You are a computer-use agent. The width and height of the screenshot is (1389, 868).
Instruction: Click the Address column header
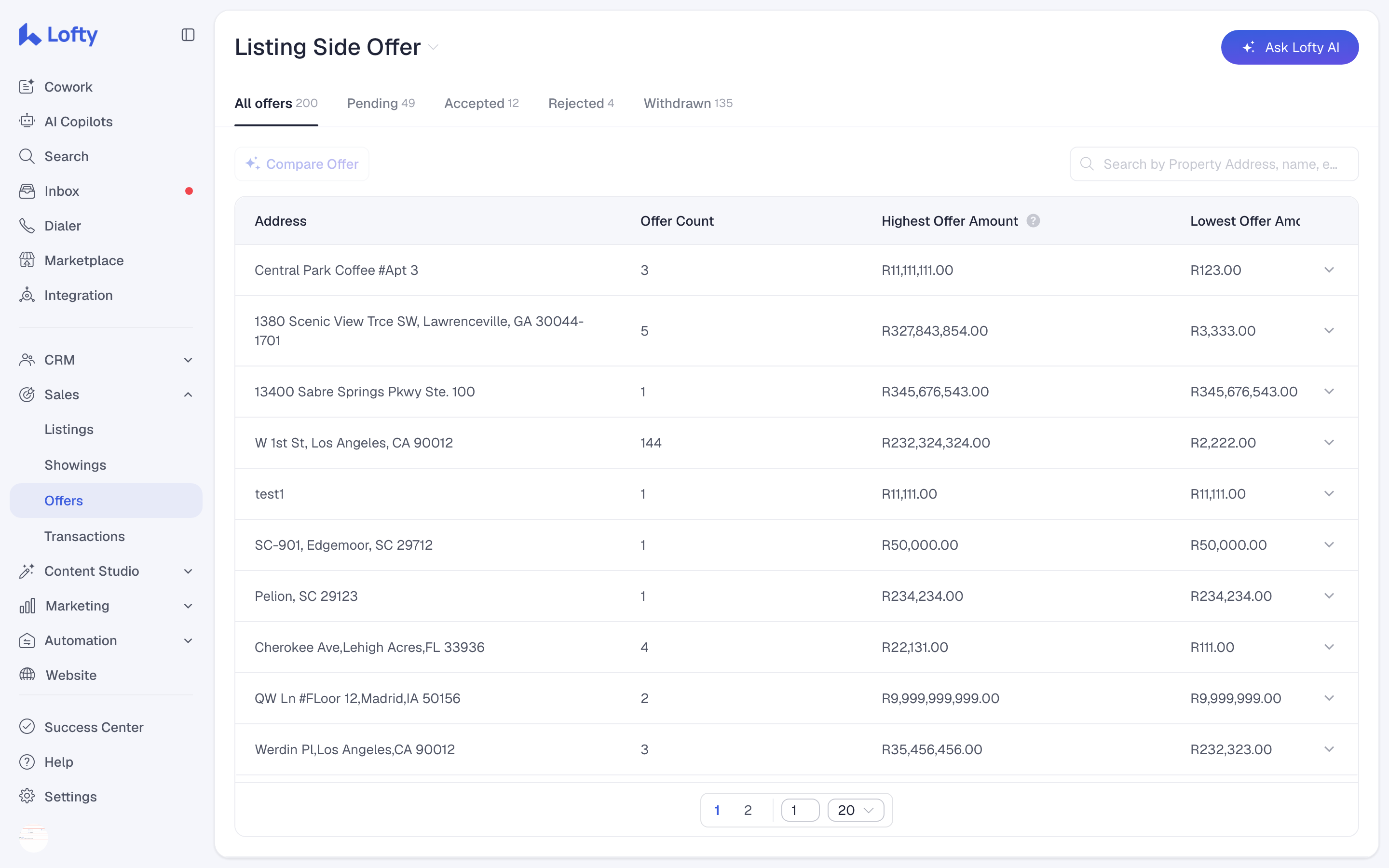point(281,221)
